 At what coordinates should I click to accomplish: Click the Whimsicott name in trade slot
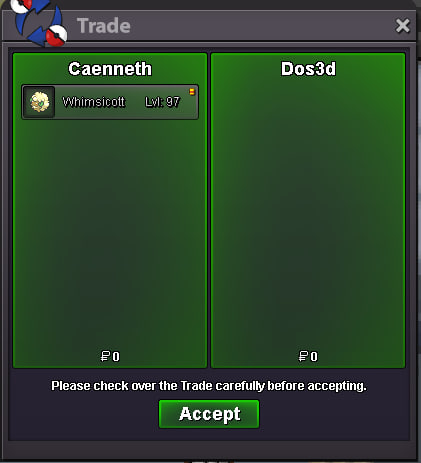click(x=94, y=102)
